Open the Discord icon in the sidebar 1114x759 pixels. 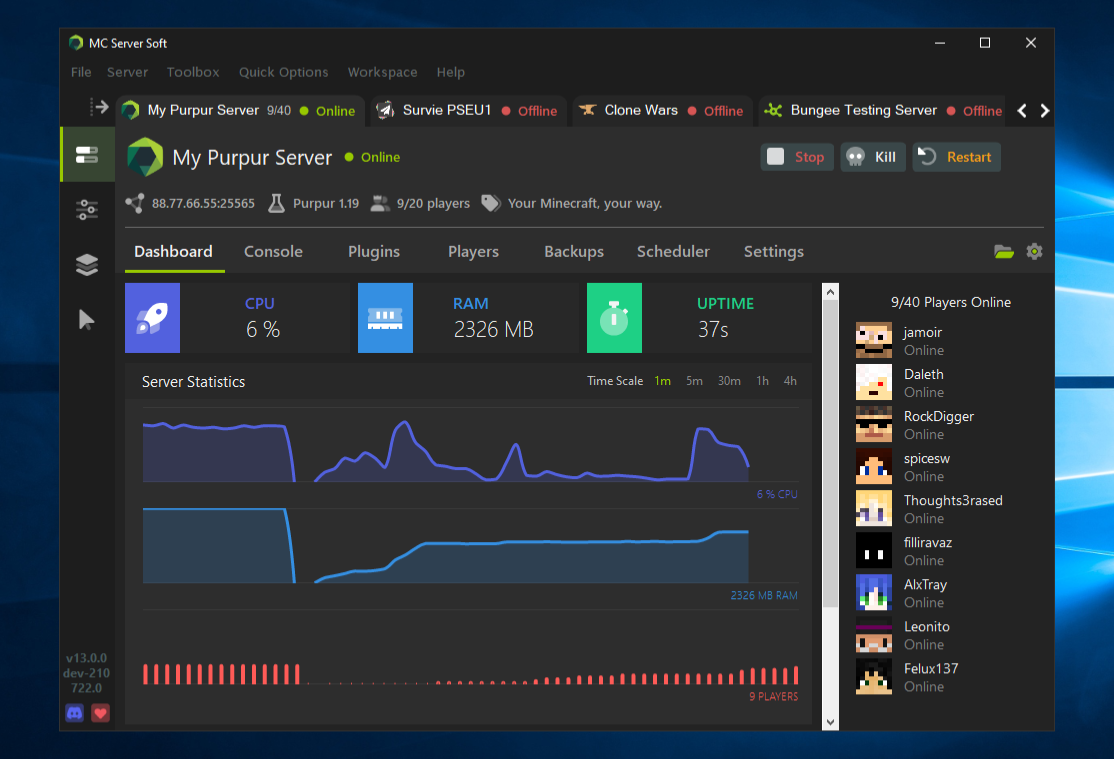point(74,713)
